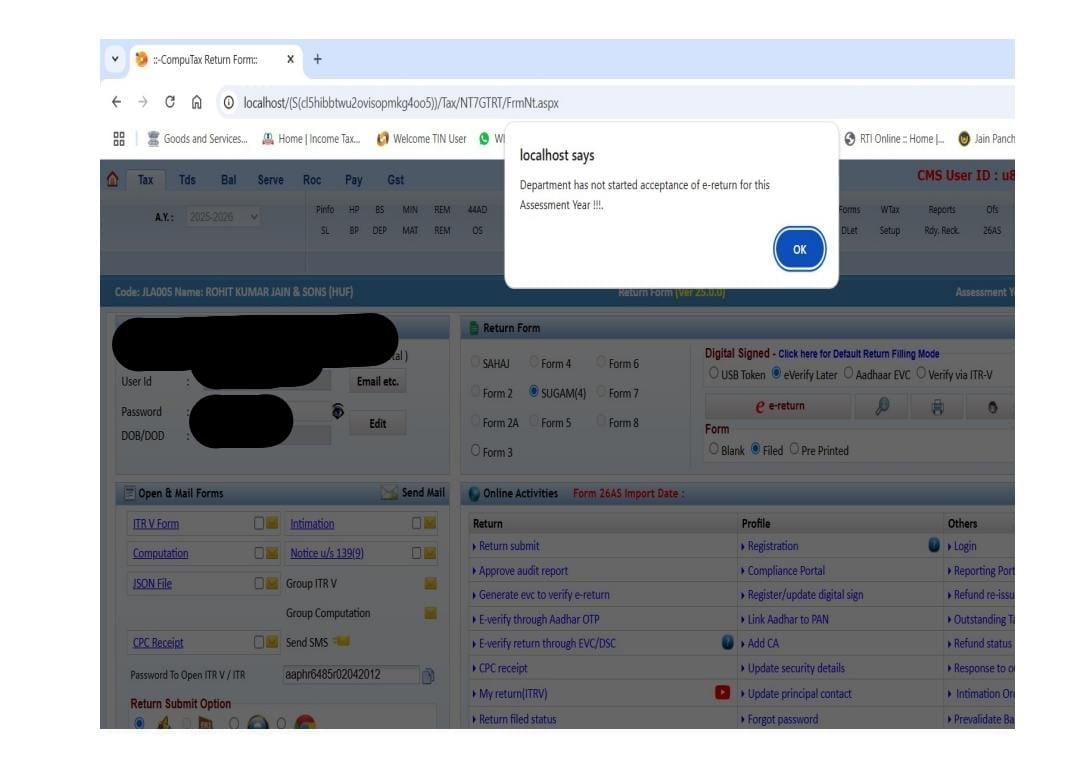Screen dimensions: 1080x773
Task: Click the Reports toolbar item
Action: (x=942, y=209)
